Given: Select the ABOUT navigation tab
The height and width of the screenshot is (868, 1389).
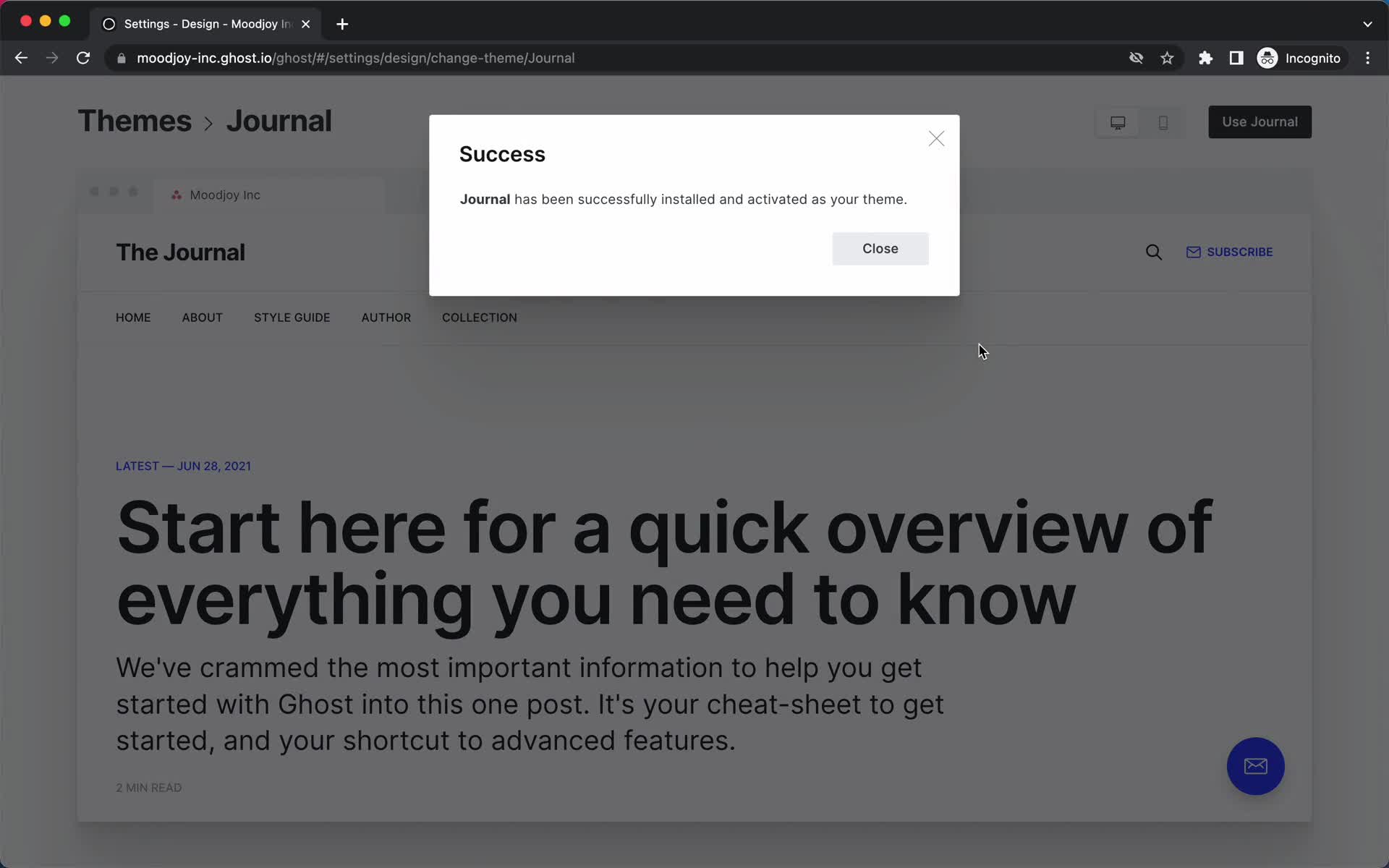Looking at the screenshot, I should [x=202, y=317].
